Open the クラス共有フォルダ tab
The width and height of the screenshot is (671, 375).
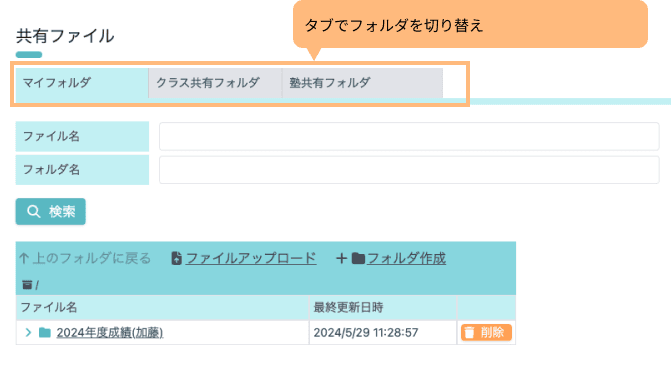215,83
